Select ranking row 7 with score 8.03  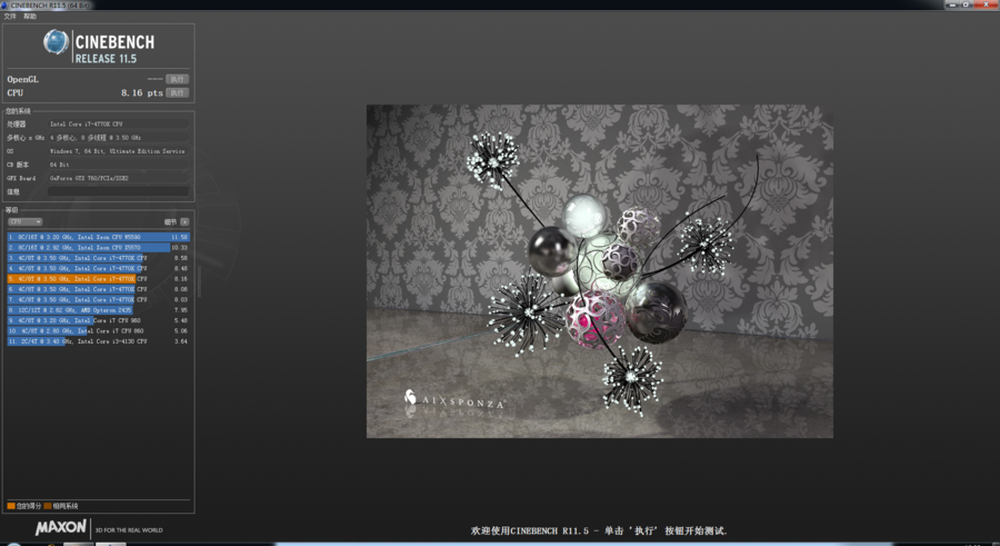pyautogui.click(x=98, y=299)
